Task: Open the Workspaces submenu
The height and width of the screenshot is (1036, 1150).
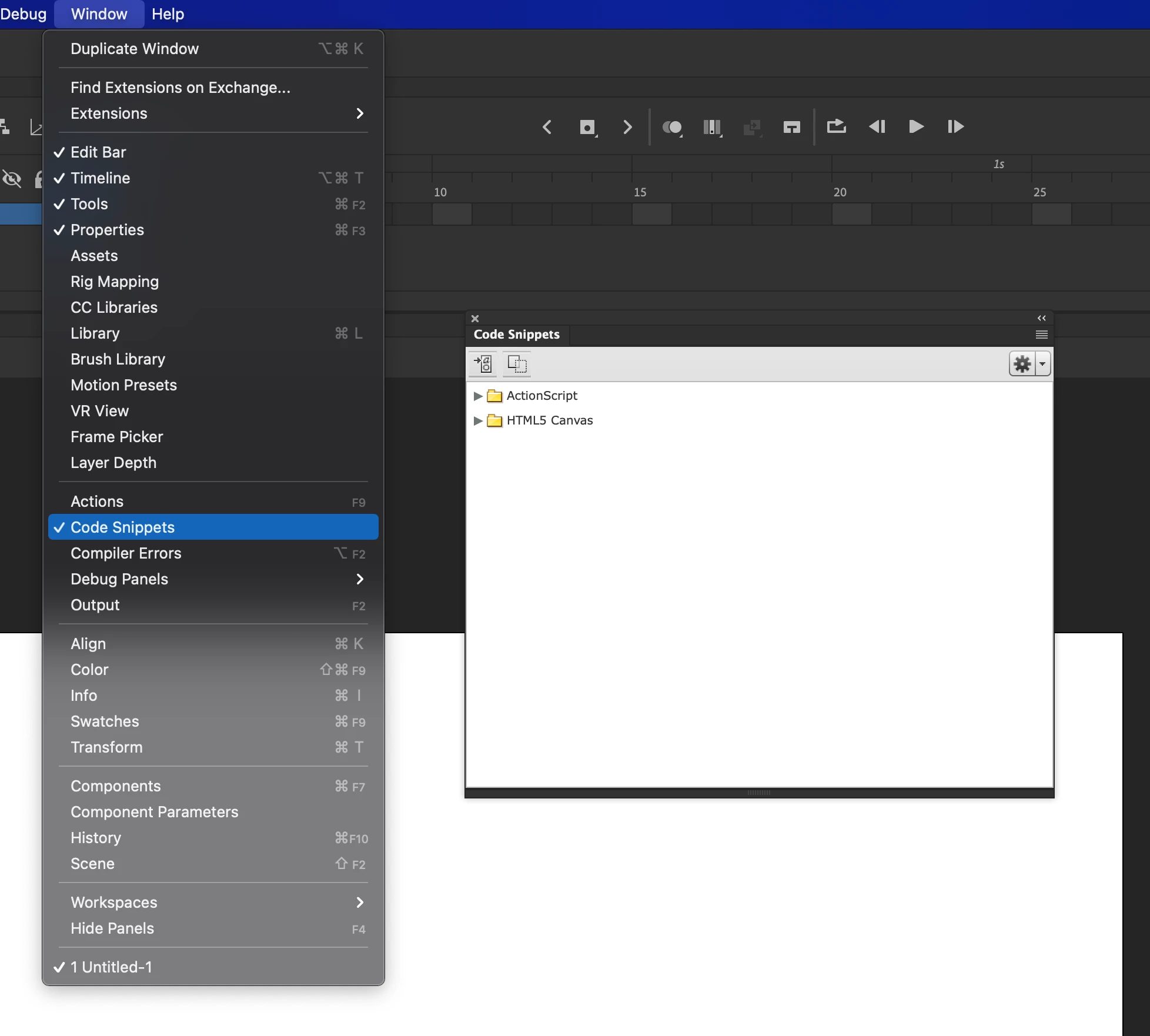Action: tap(114, 903)
